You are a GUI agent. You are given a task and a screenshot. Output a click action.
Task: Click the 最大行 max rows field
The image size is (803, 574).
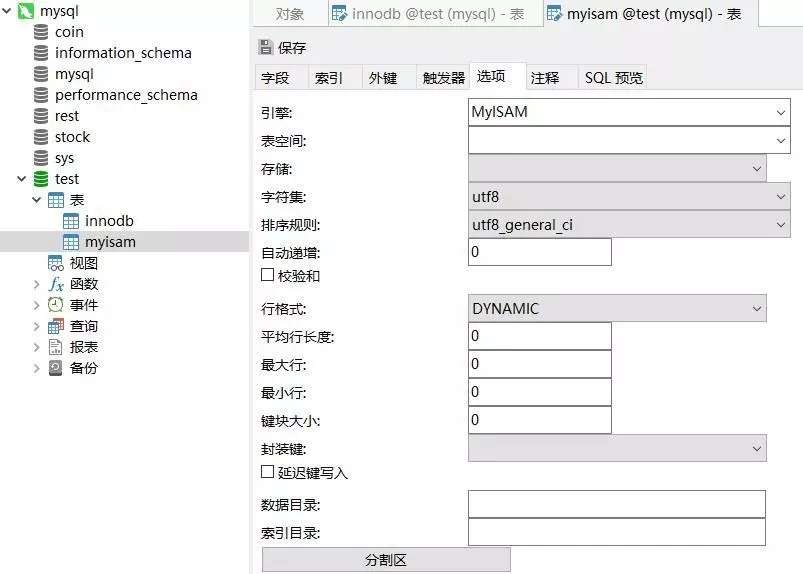pos(540,364)
